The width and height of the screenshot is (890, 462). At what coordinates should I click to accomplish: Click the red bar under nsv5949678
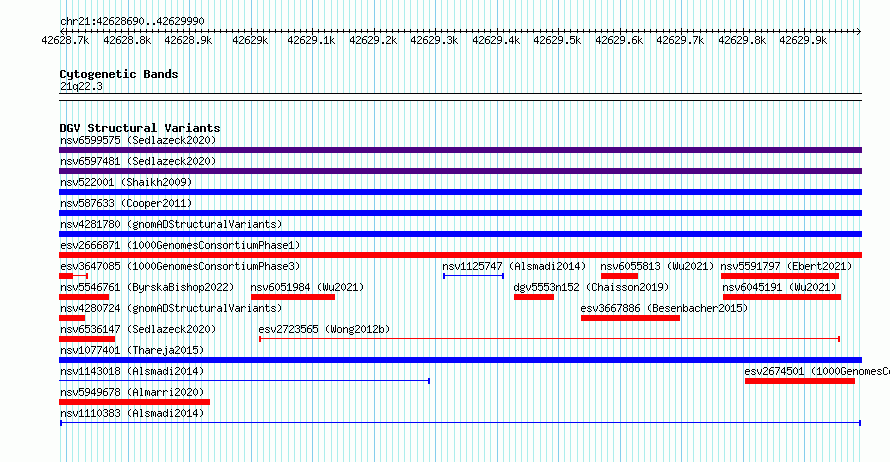[x=135, y=402]
